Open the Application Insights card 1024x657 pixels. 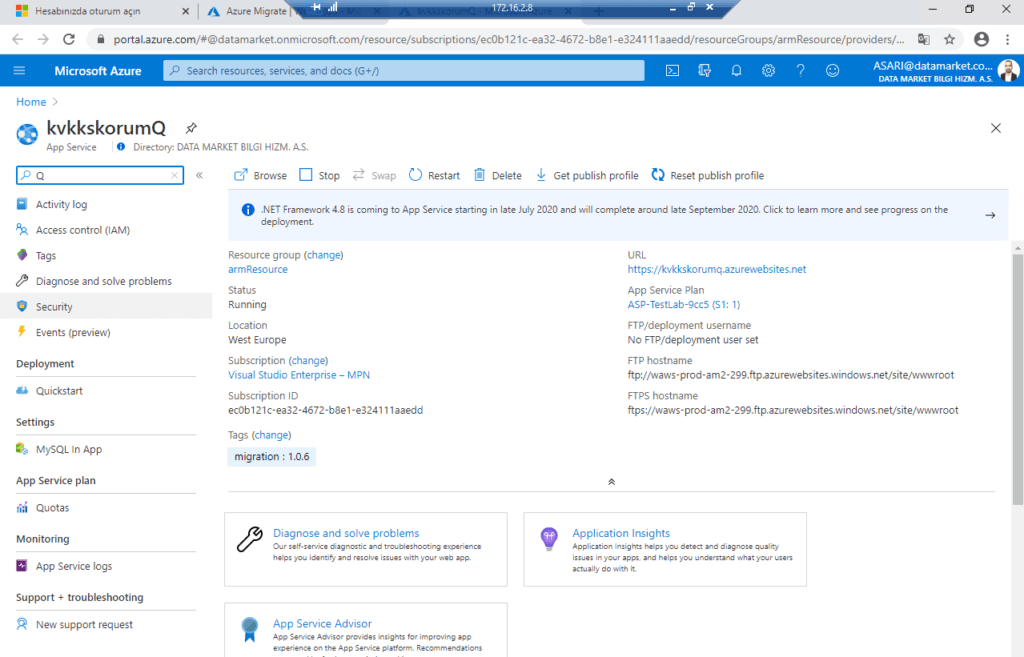pos(665,549)
